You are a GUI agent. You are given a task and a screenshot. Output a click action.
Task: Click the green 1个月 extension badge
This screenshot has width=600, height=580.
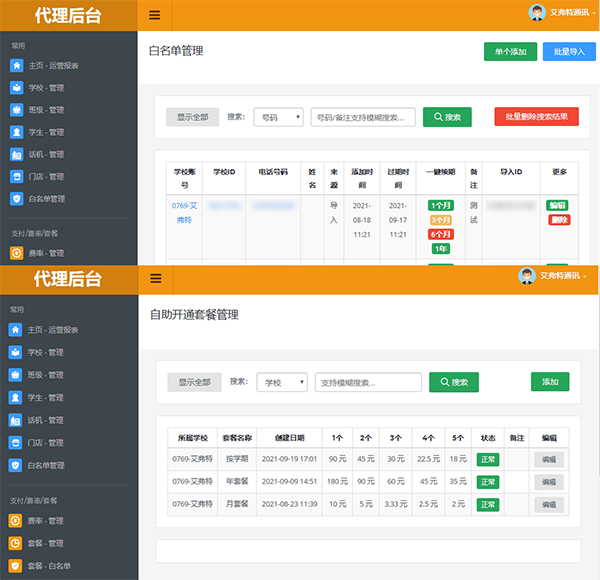(x=440, y=205)
